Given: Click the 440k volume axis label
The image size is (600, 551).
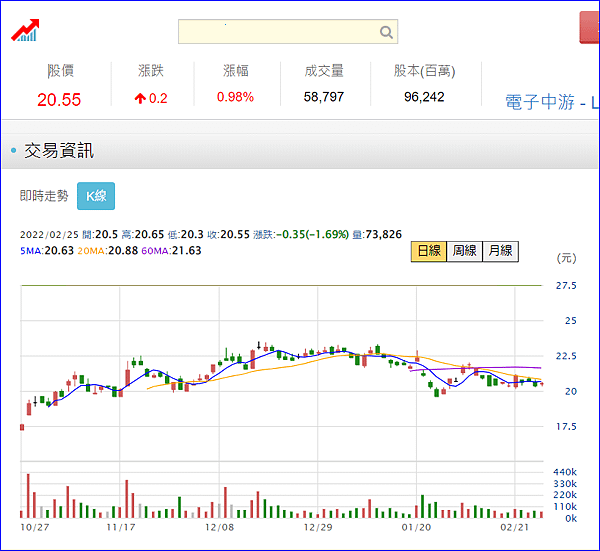Looking at the screenshot, I should [x=565, y=472].
